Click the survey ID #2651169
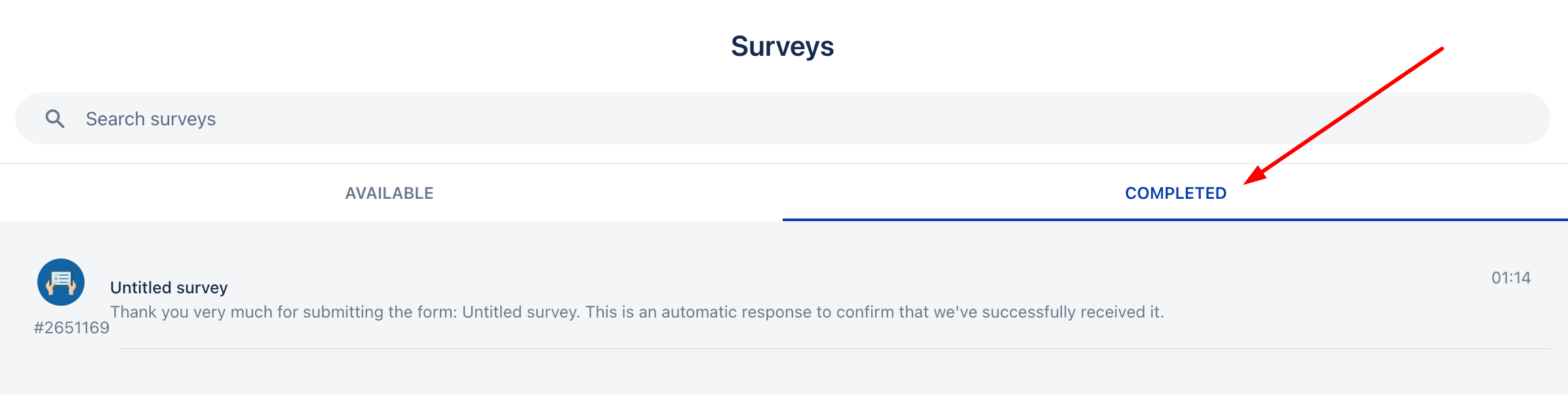This screenshot has width=1568, height=395. coord(72,328)
